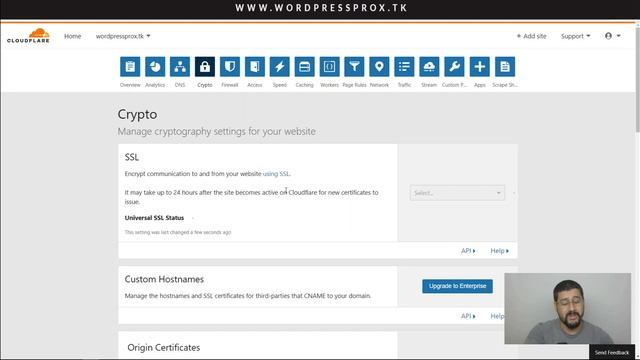The image size is (640, 360).
Task: Open the Overview section icon
Action: [130, 67]
